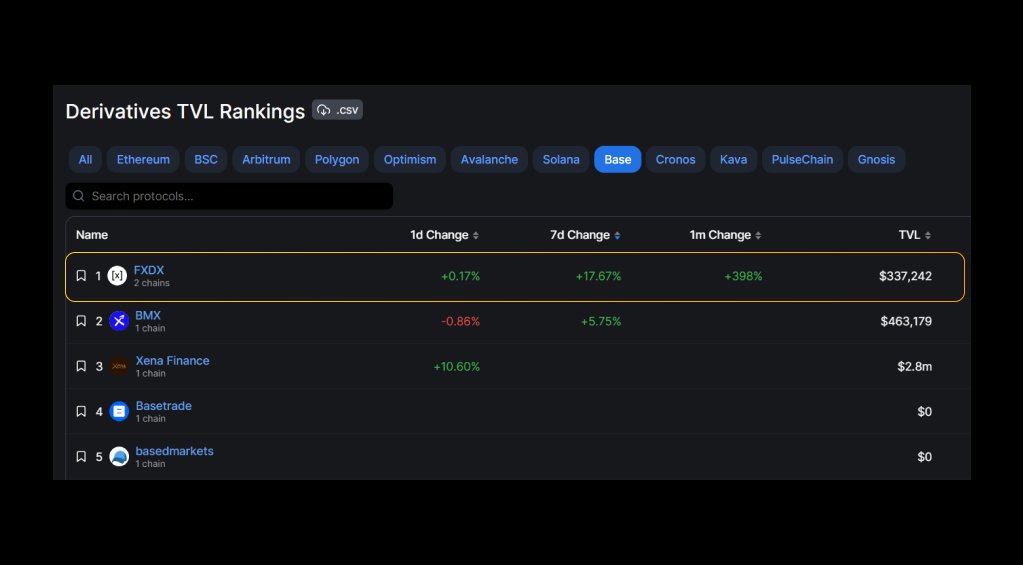Choose the Solana chain filter

pos(561,159)
